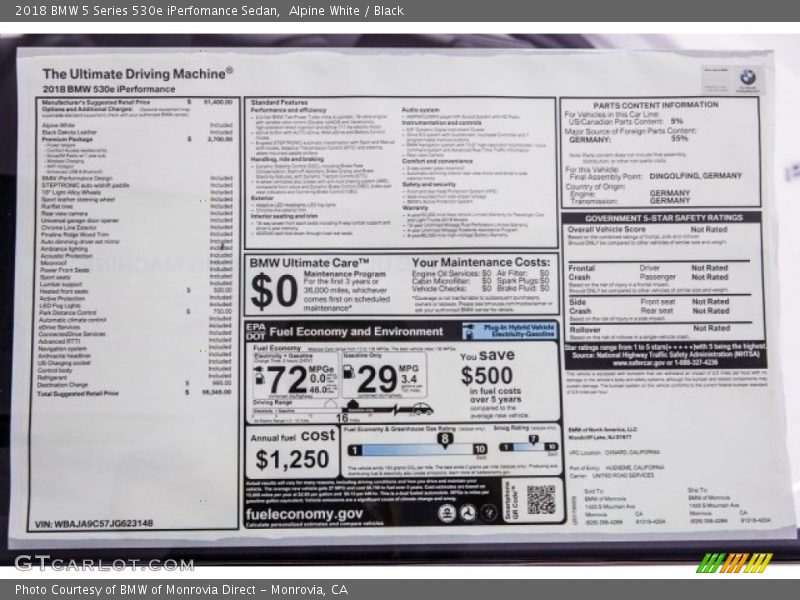
Task: Click the '$1,250' annual fuel cost
Action: pyautogui.click(x=292, y=459)
